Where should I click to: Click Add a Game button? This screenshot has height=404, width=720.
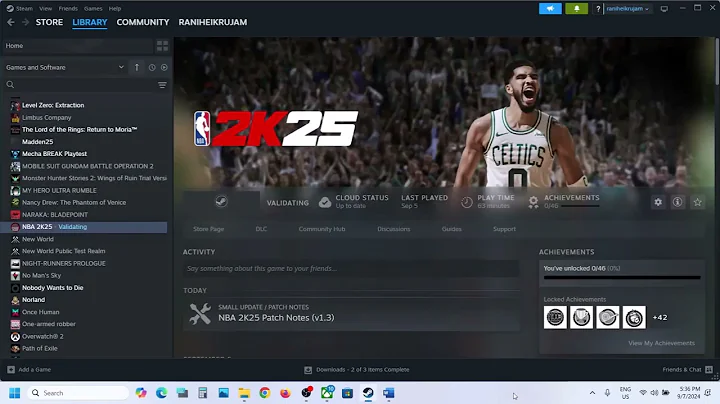tap(28, 370)
